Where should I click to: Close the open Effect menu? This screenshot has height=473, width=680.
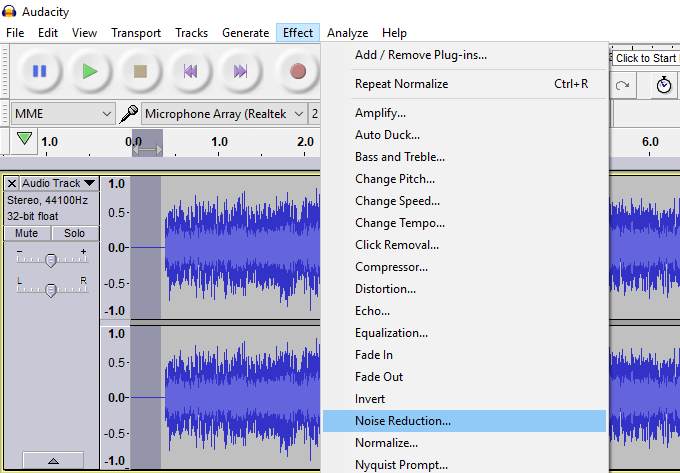(298, 33)
